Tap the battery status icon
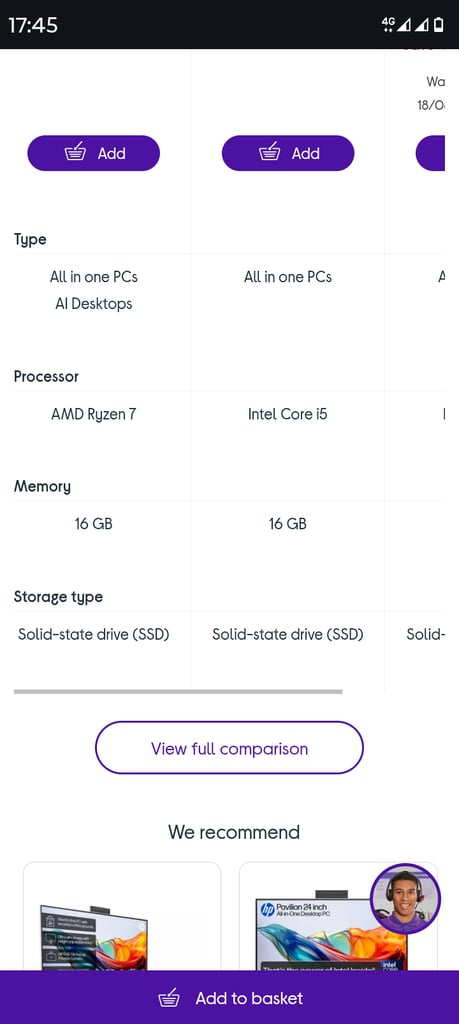This screenshot has width=459, height=1024. pos(439,24)
